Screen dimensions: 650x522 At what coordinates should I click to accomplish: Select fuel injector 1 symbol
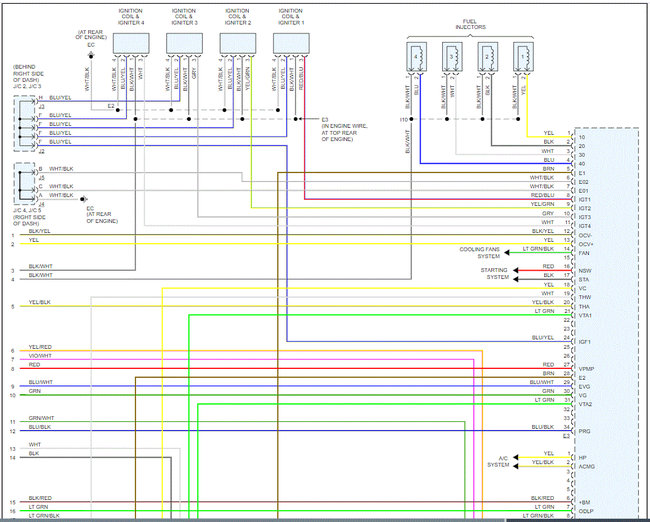tap(523, 57)
